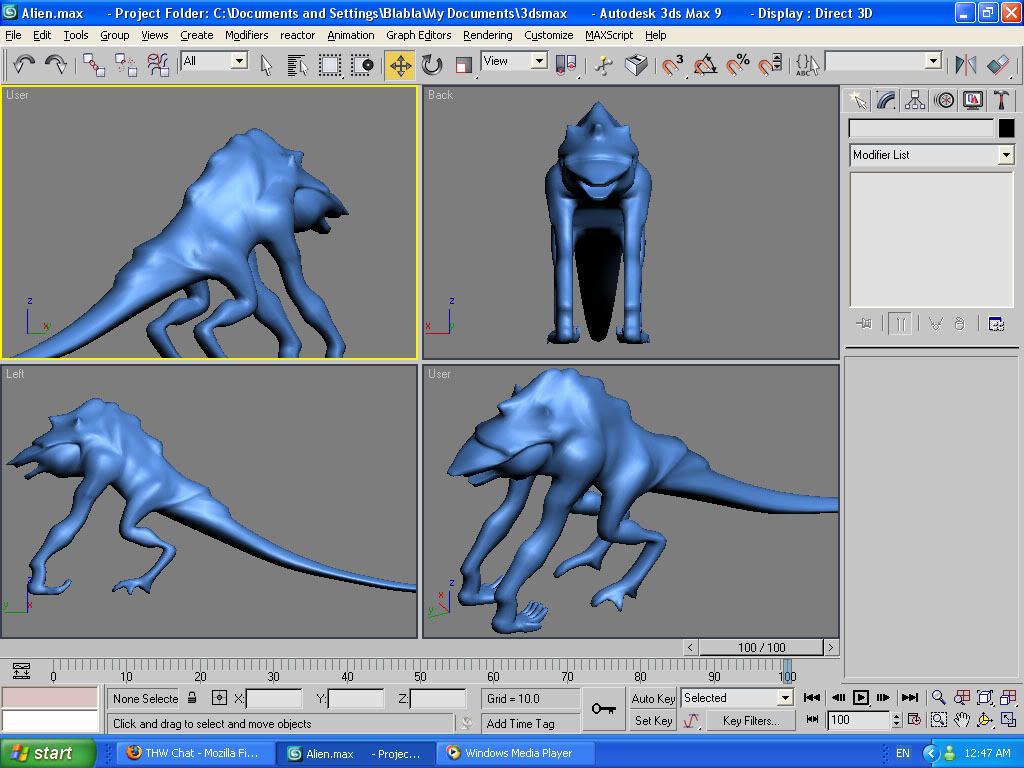The image size is (1024, 768).
Task: Click the current frame spinner arrows
Action: click(x=897, y=720)
